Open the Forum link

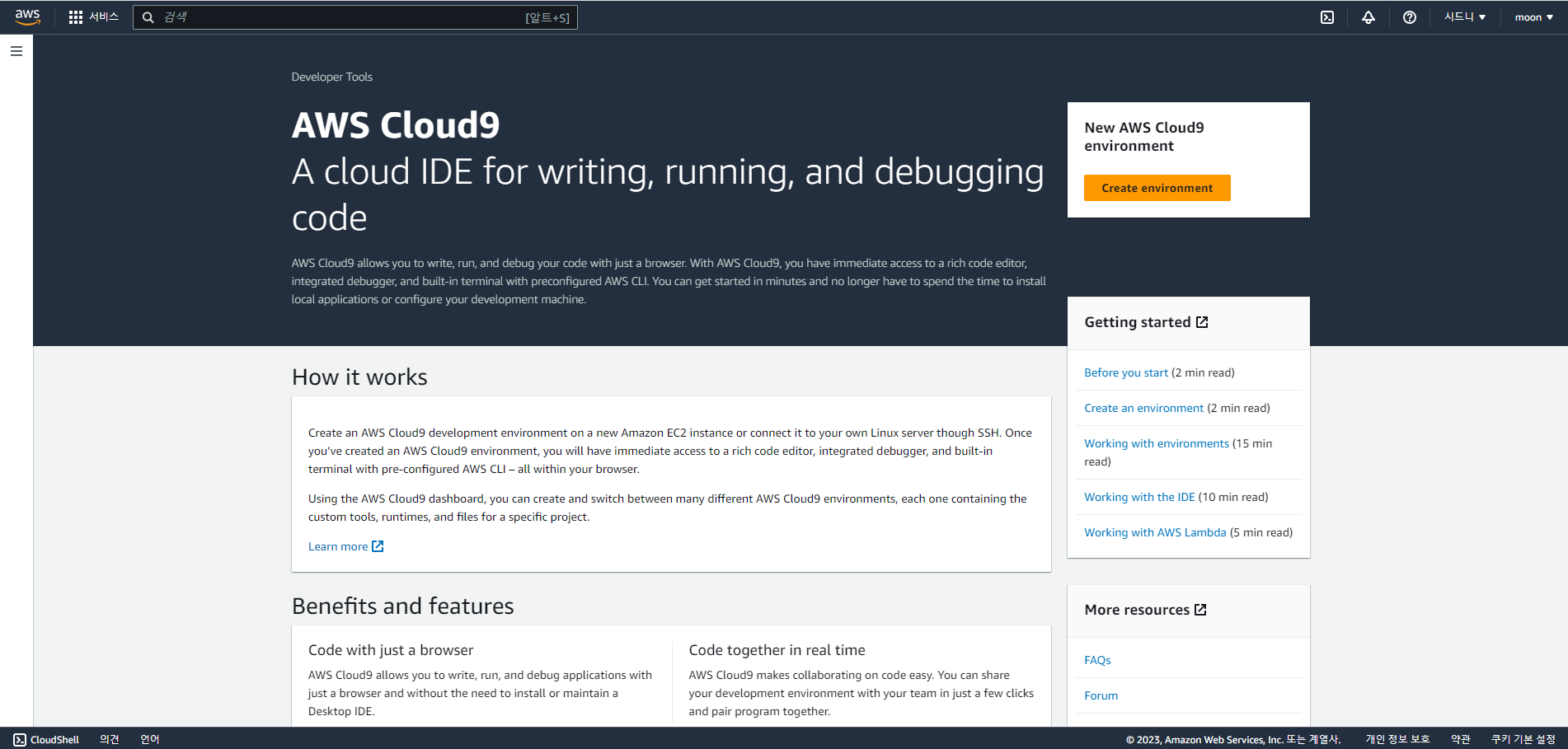pos(1101,695)
